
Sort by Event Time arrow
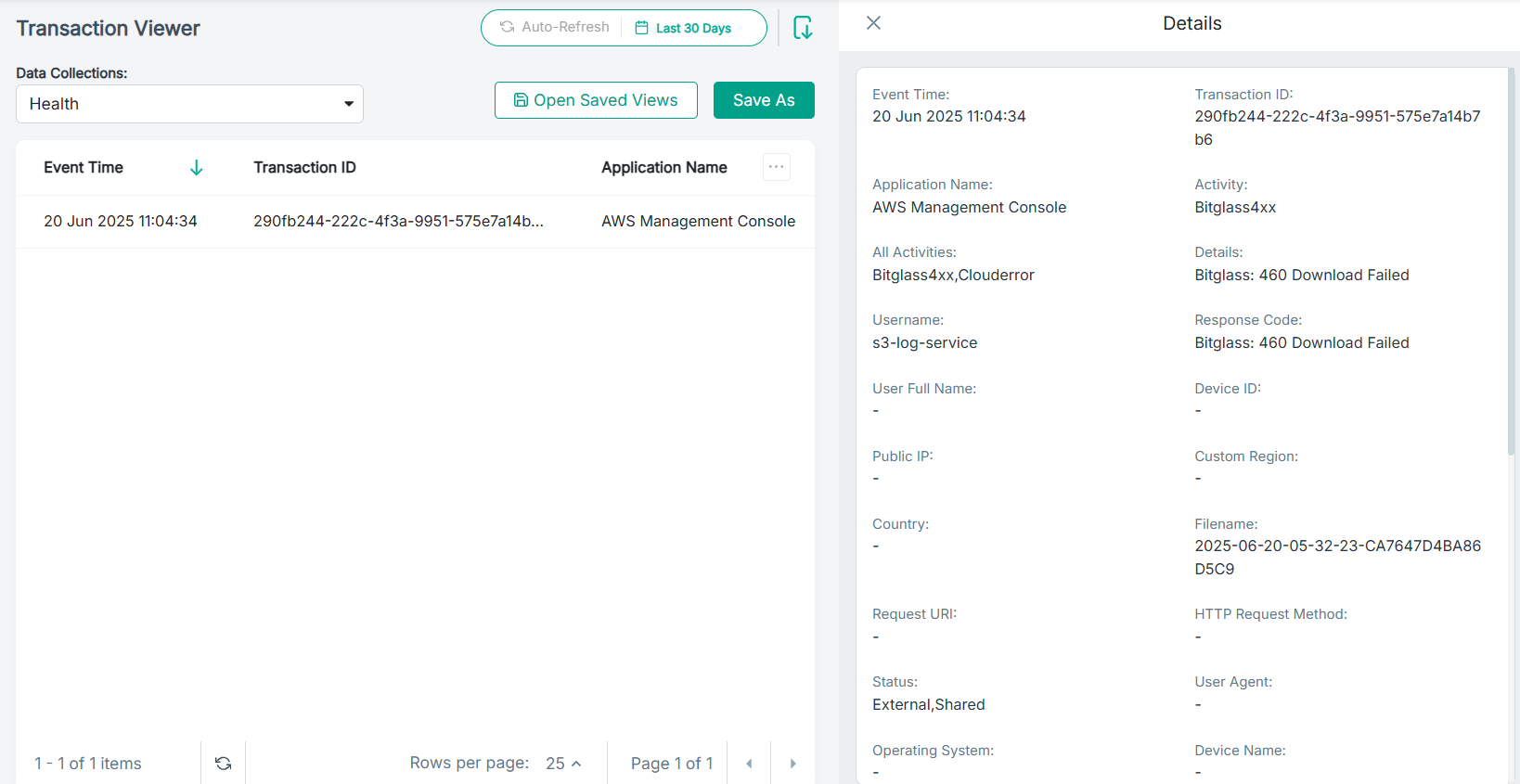(196, 168)
